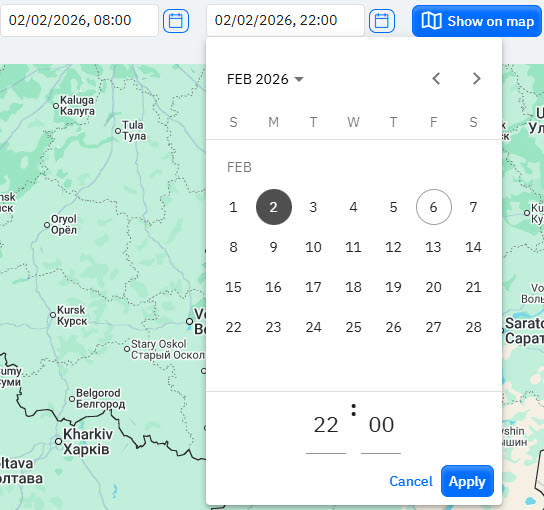544x510 pixels.
Task: Click the end date field 02/02/2026, 22:00
Action: pyautogui.click(x=285, y=20)
